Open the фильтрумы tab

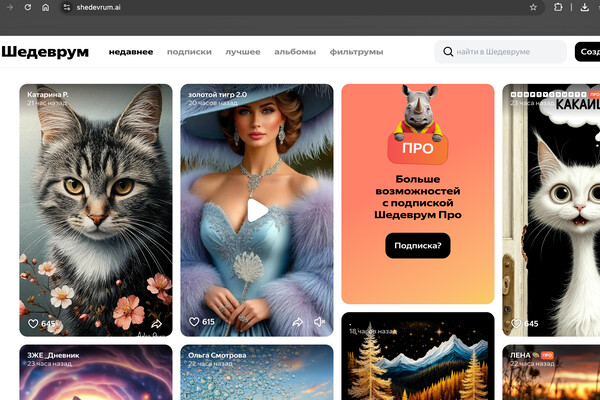pos(356,52)
